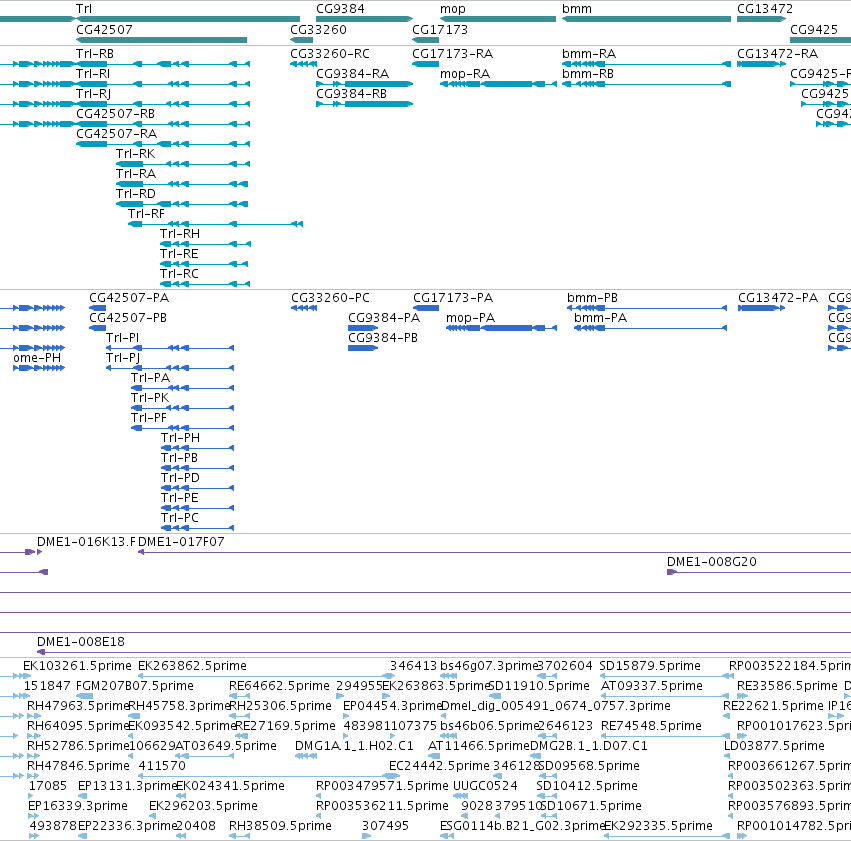Open EST UUGC0524

pyautogui.click(x=485, y=787)
